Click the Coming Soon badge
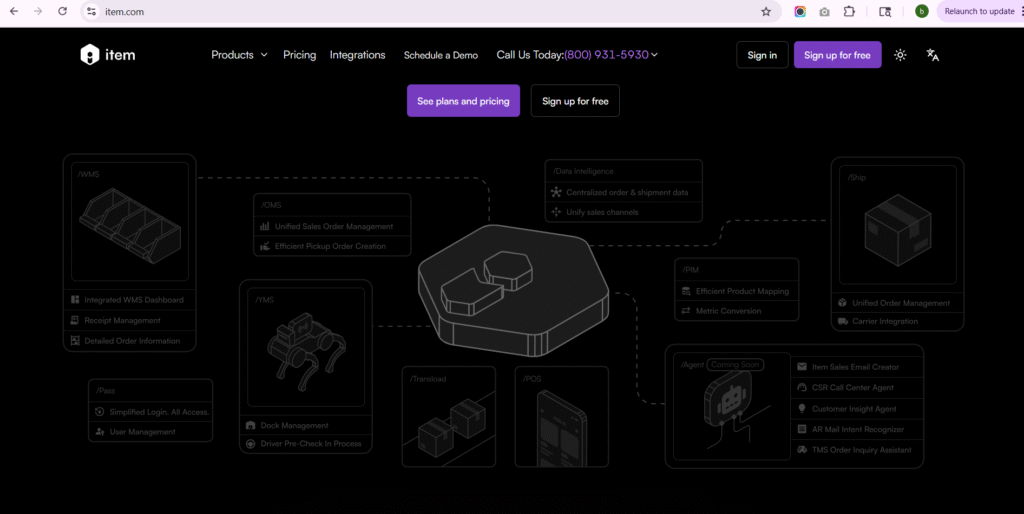Viewport: 1024px width, 514px height. [x=735, y=364]
